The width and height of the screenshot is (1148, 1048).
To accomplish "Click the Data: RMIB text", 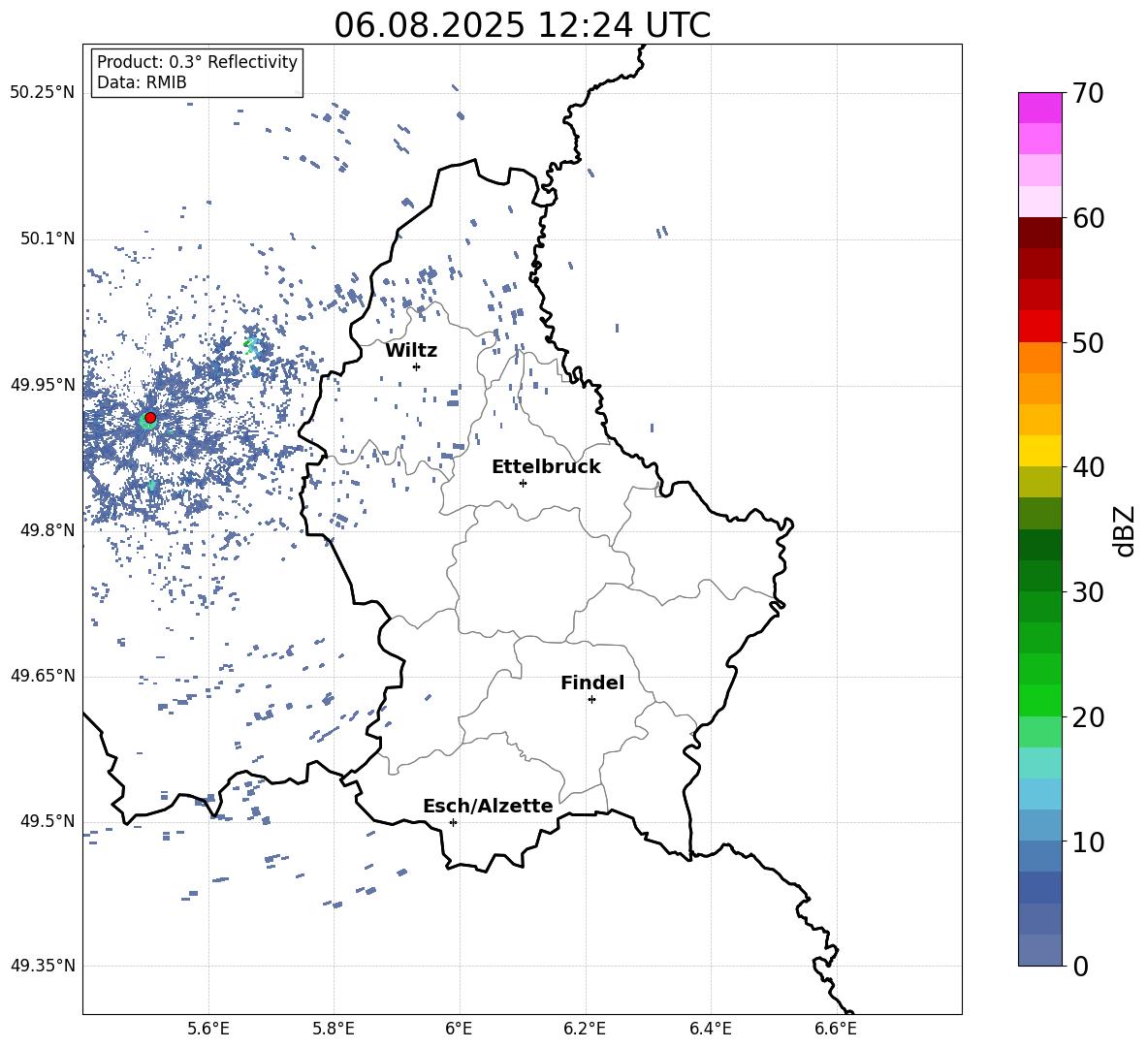I will coord(142,82).
